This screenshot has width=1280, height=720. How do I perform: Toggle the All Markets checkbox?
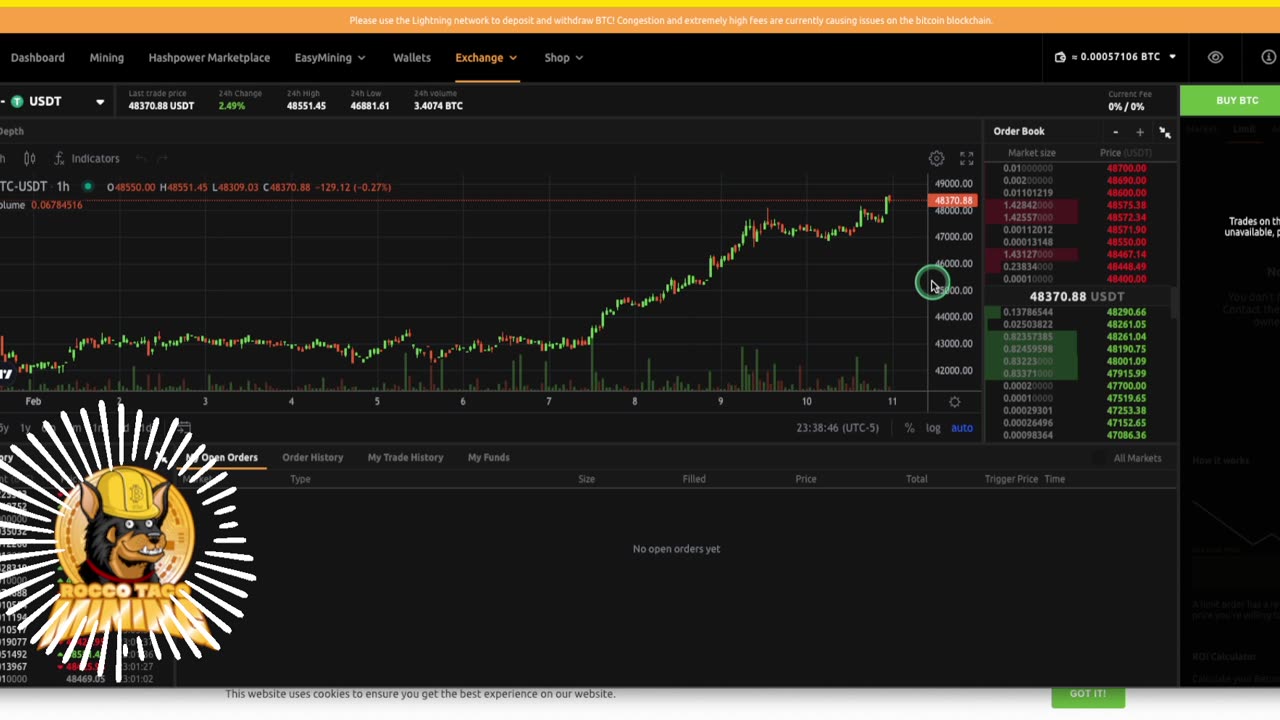1102,458
